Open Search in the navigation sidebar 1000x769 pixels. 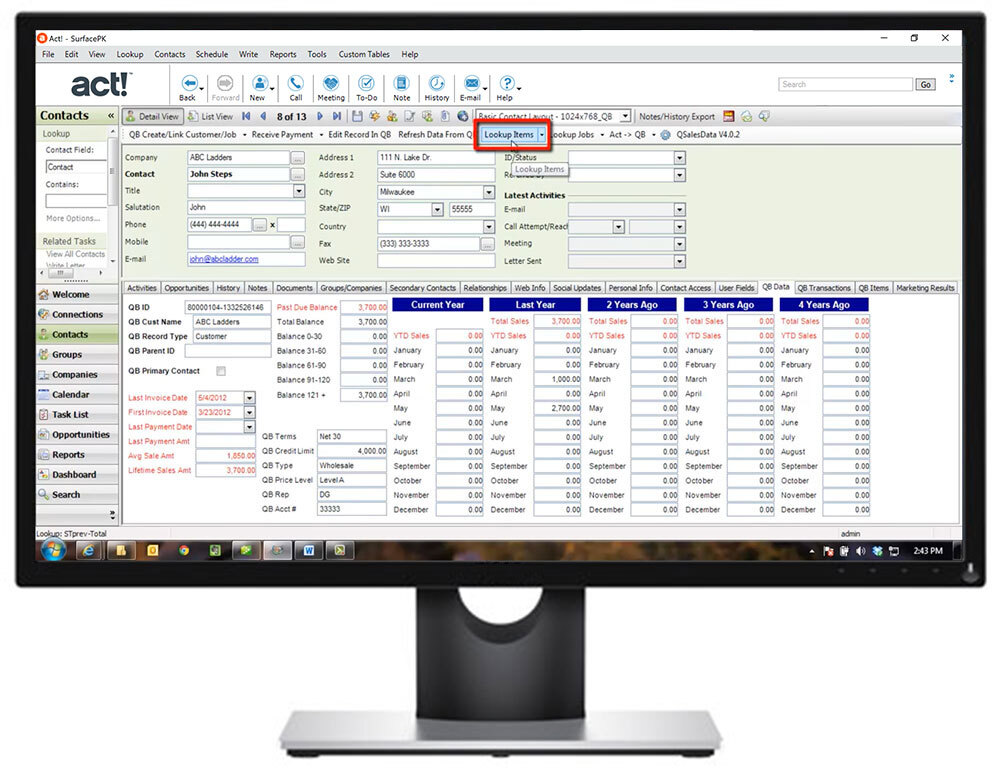[x=77, y=495]
